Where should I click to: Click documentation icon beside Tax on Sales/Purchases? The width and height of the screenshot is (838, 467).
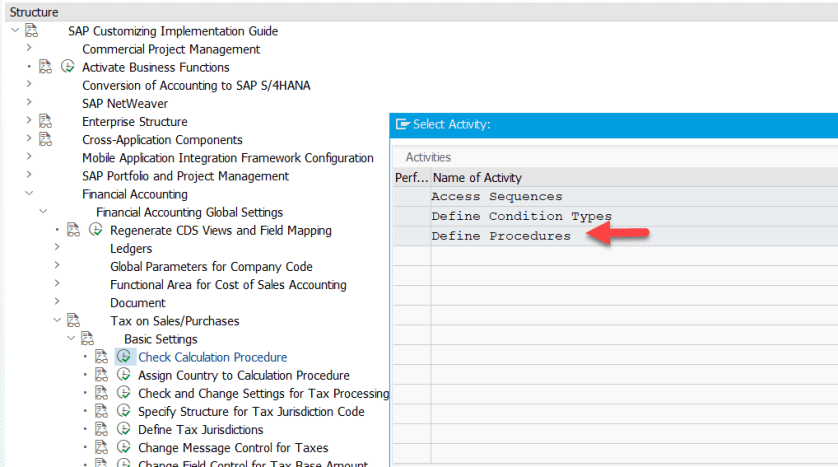pos(73,321)
